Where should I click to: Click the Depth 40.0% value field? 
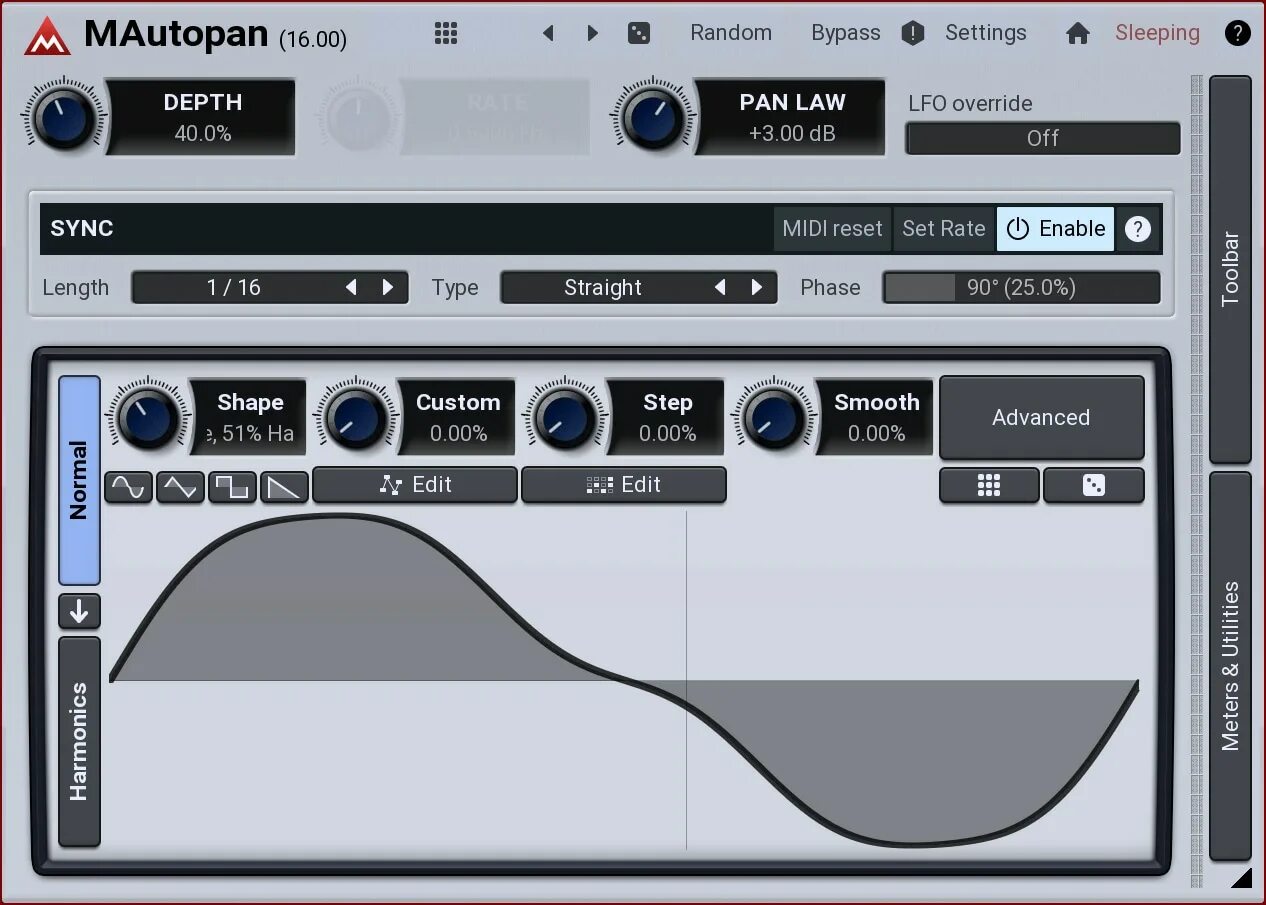pyautogui.click(x=202, y=118)
